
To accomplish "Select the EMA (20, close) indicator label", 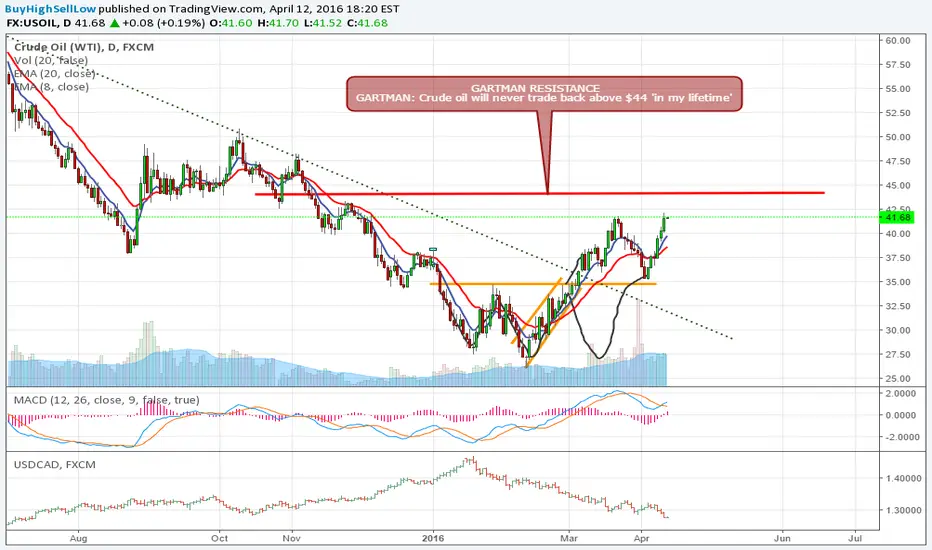I will coord(54,73).
